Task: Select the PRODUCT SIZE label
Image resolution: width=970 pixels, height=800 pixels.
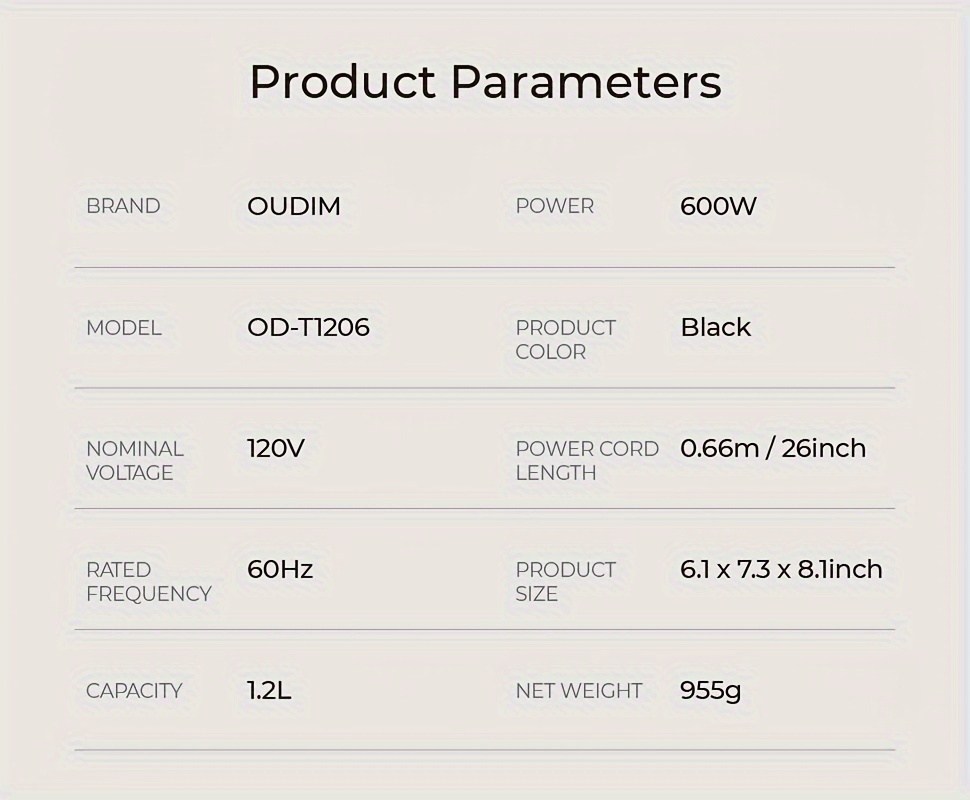Action: point(565,582)
